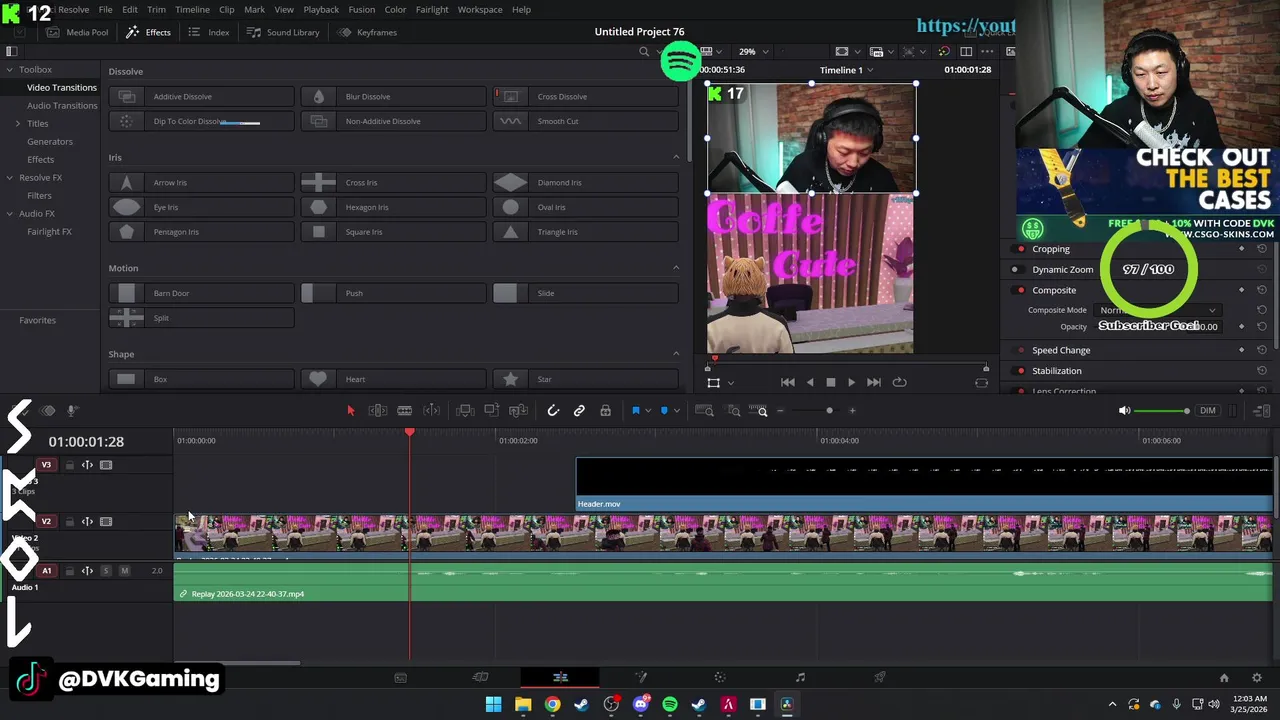
Task: Select the Selection Mode arrow tool
Action: click(x=351, y=411)
